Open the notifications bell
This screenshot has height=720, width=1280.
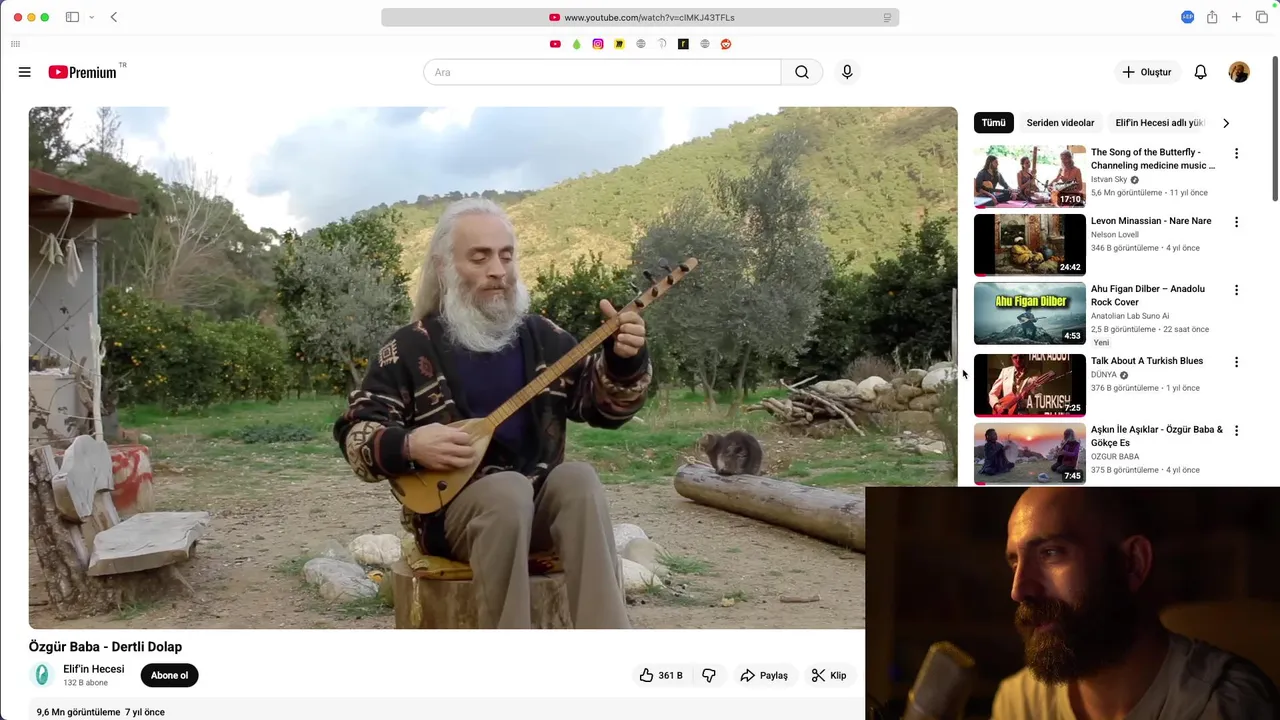click(1201, 72)
